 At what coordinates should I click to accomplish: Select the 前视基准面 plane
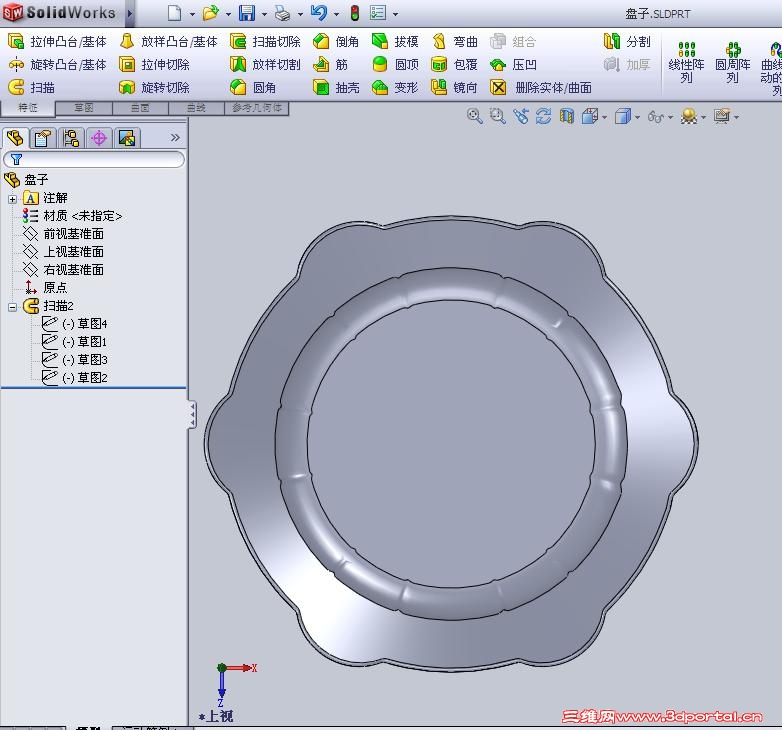click(x=63, y=234)
